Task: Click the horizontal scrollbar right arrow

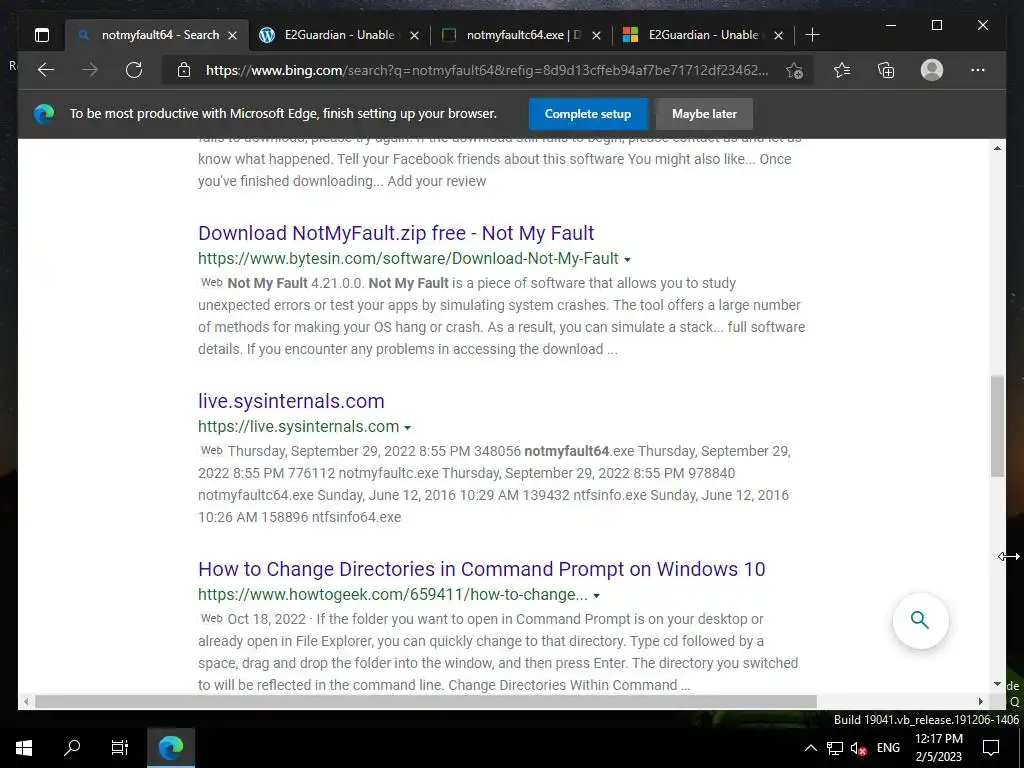Action: tap(980, 701)
